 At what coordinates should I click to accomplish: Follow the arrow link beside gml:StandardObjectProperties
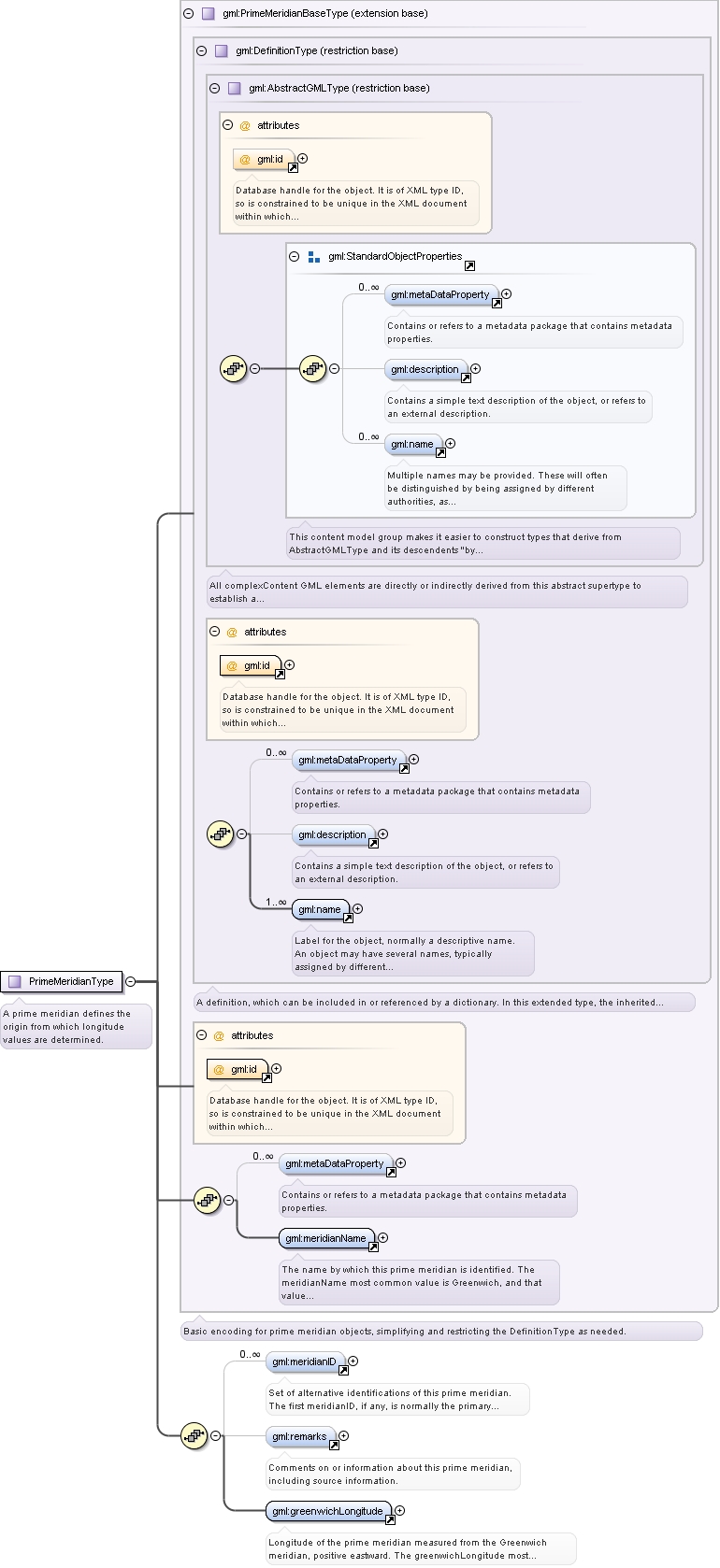click(x=469, y=265)
